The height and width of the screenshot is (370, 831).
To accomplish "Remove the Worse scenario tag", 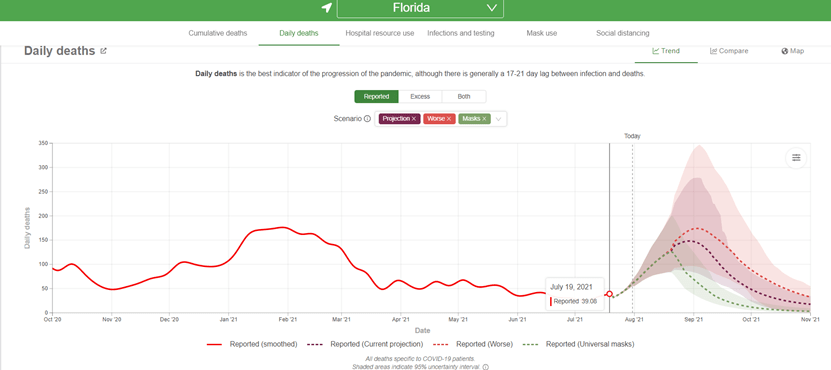I will [449, 119].
